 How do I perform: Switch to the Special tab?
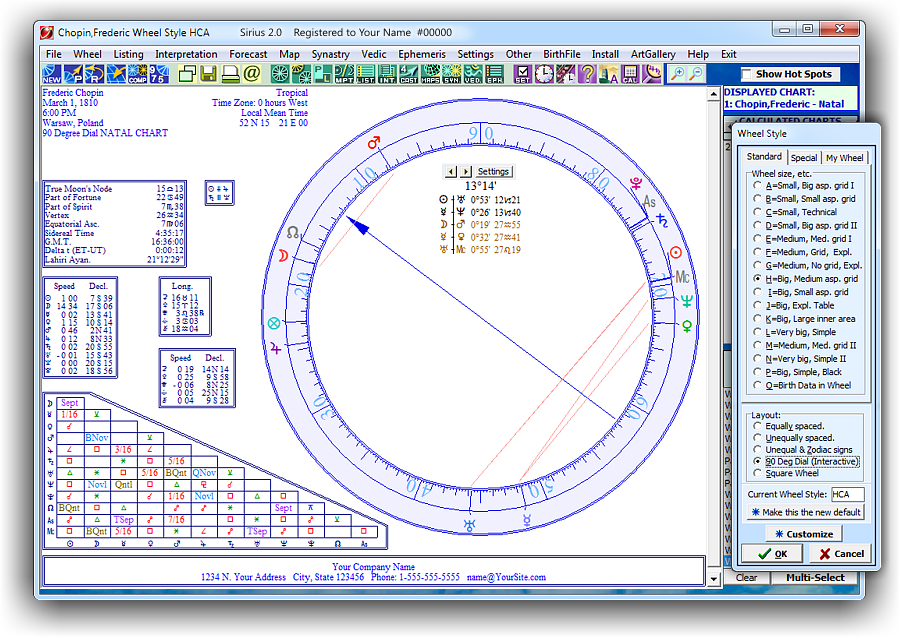pyautogui.click(x=804, y=158)
